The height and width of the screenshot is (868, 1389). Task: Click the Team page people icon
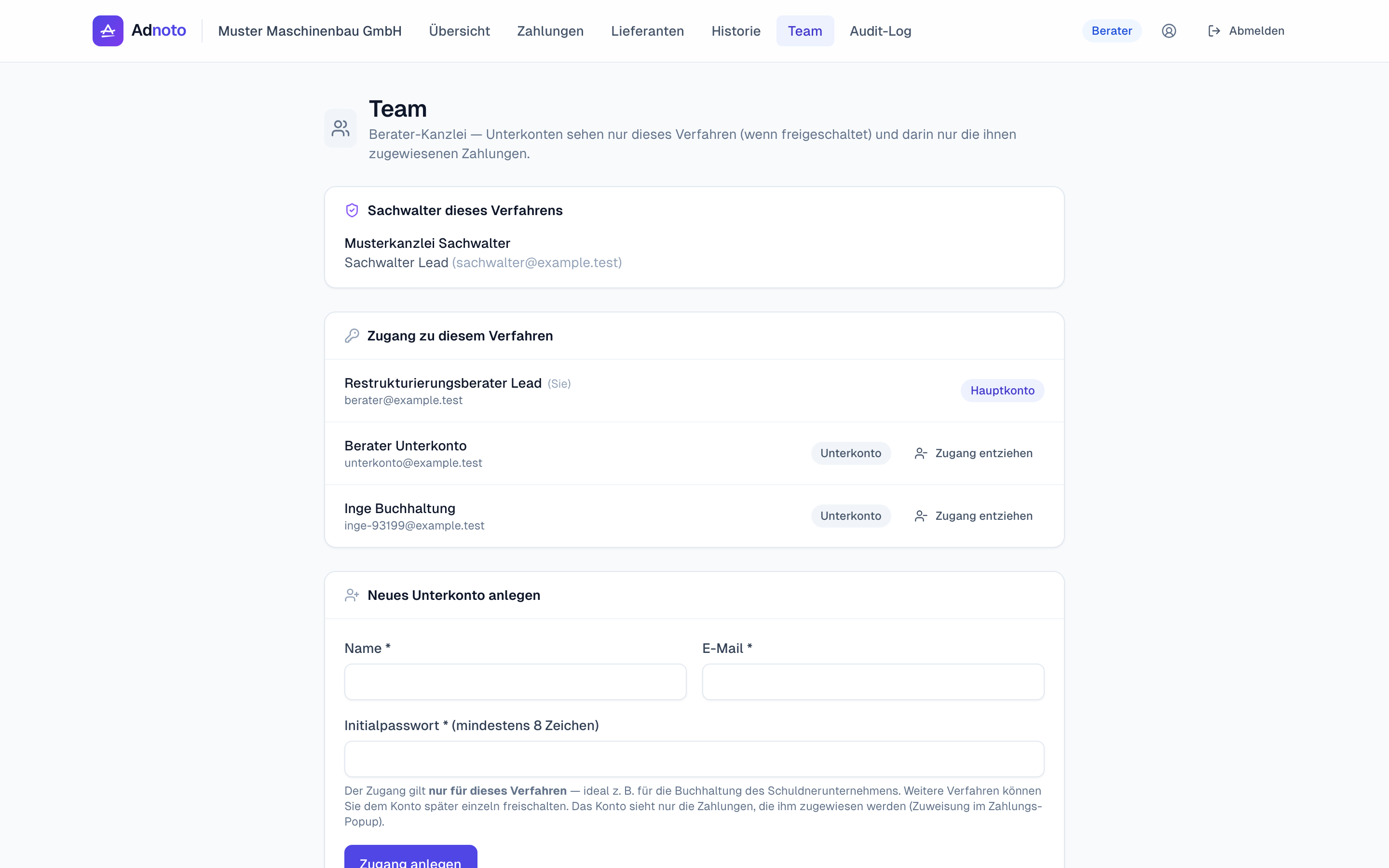tap(340, 128)
